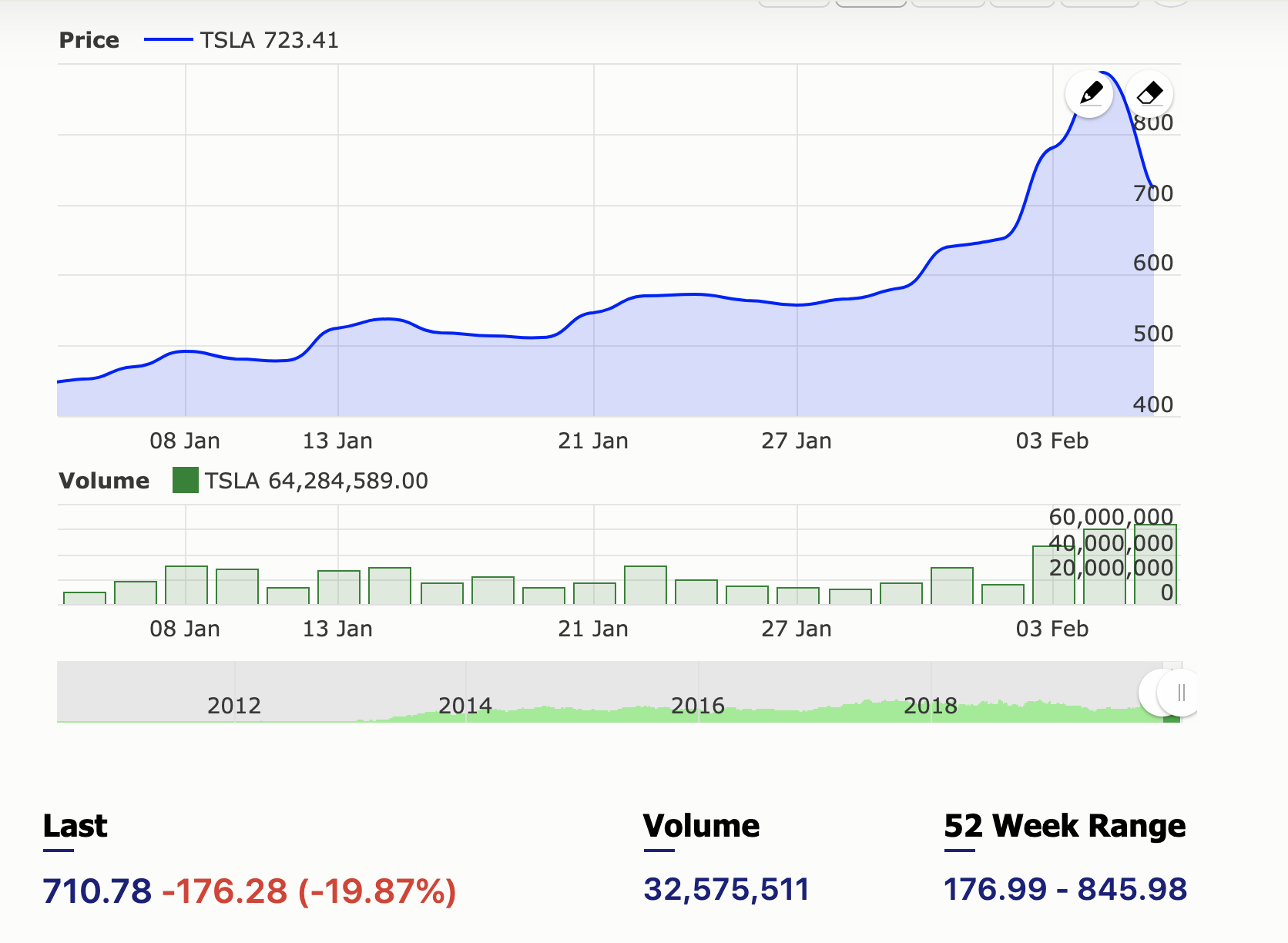Click 08 Jan under the price chart
Viewport: 1288px width, 943px height.
pos(185,441)
